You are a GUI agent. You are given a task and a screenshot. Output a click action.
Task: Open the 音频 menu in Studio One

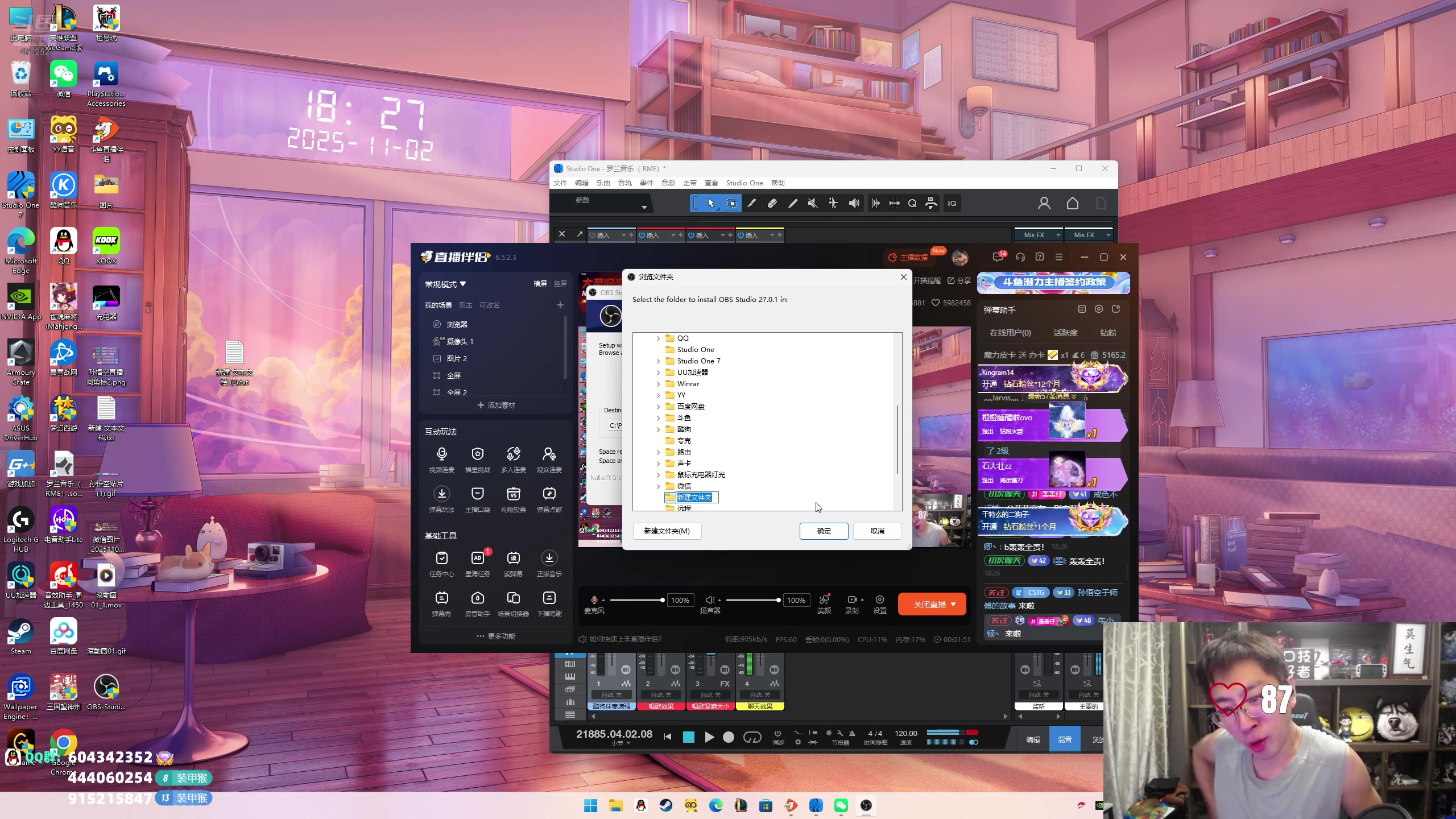(668, 183)
